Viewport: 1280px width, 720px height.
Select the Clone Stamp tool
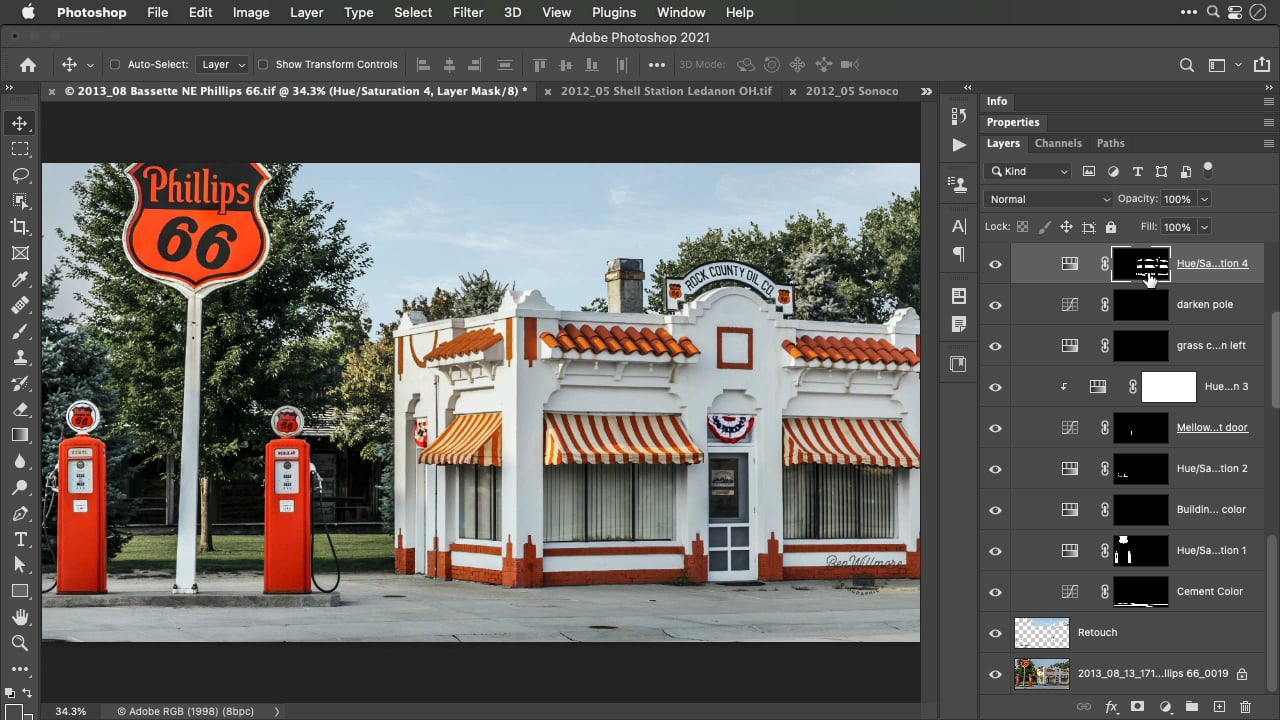point(20,357)
